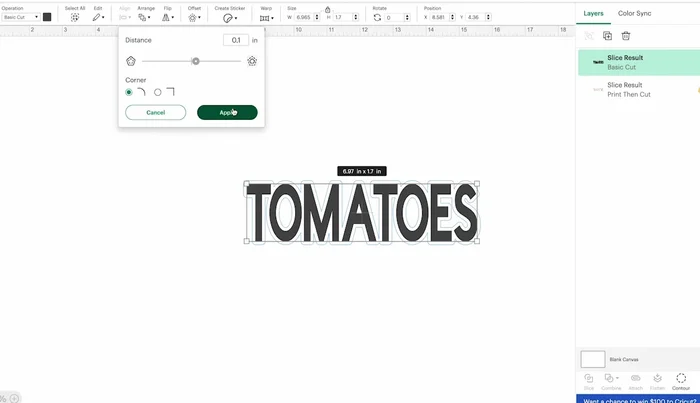This screenshot has width=700, height=403.
Task: Click the Offset tool icon
Action: 194,17
